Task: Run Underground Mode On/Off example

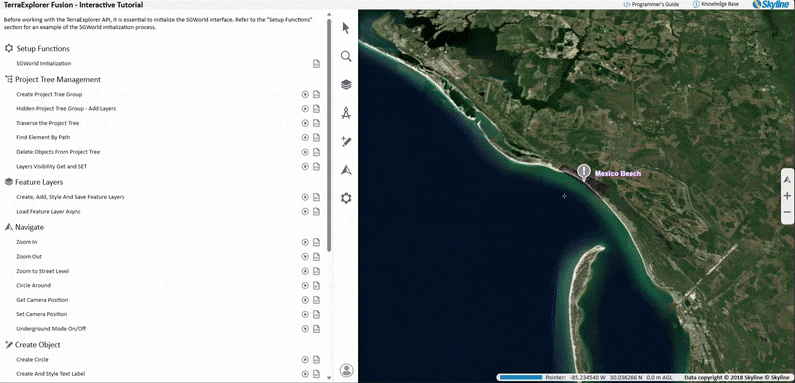Action: click(x=305, y=329)
